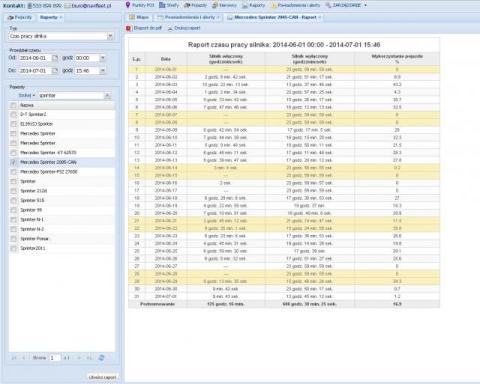
Task: Click the search field trigger button
Action: click(107, 96)
